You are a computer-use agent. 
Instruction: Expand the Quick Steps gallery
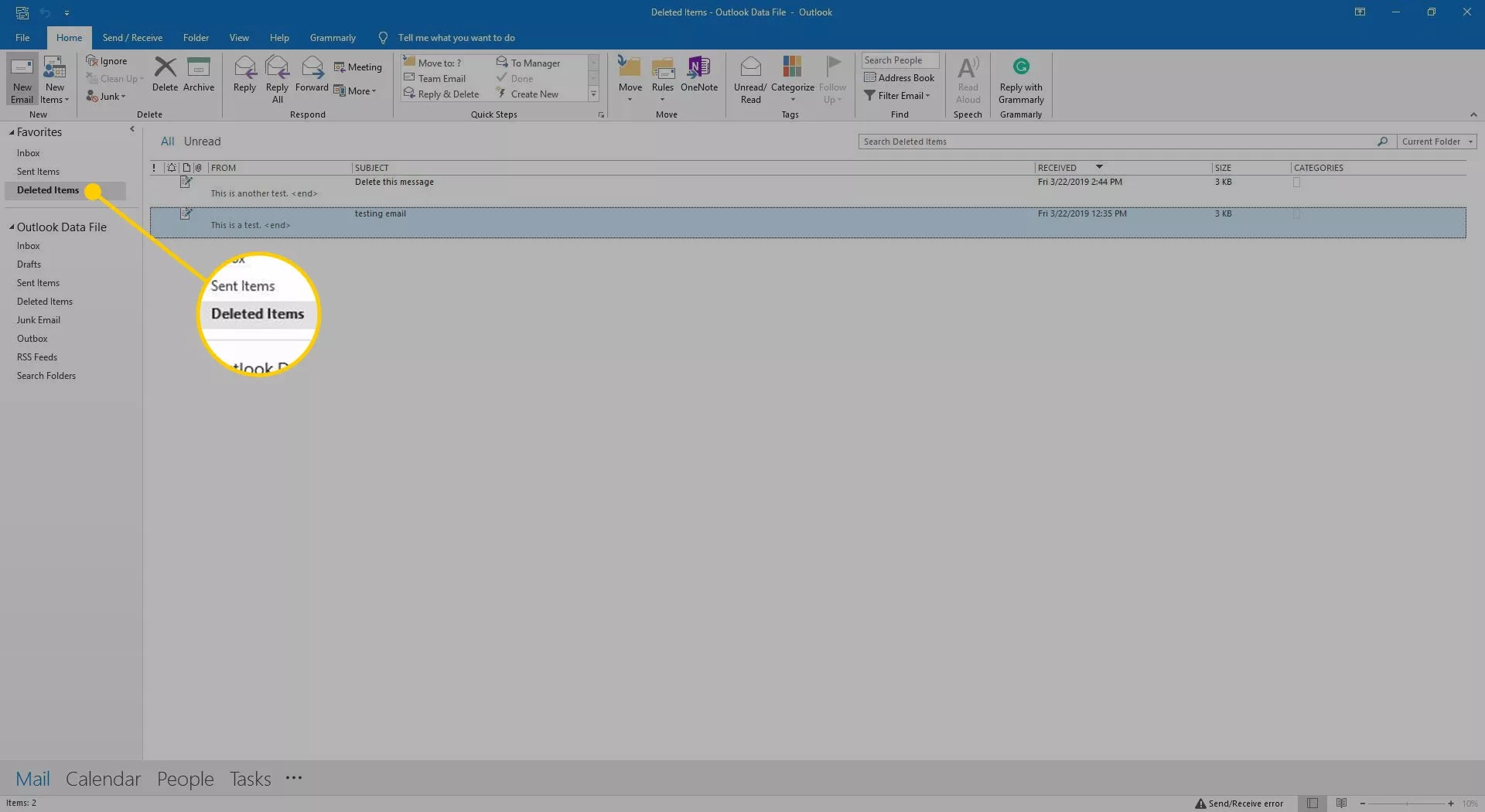[593, 94]
